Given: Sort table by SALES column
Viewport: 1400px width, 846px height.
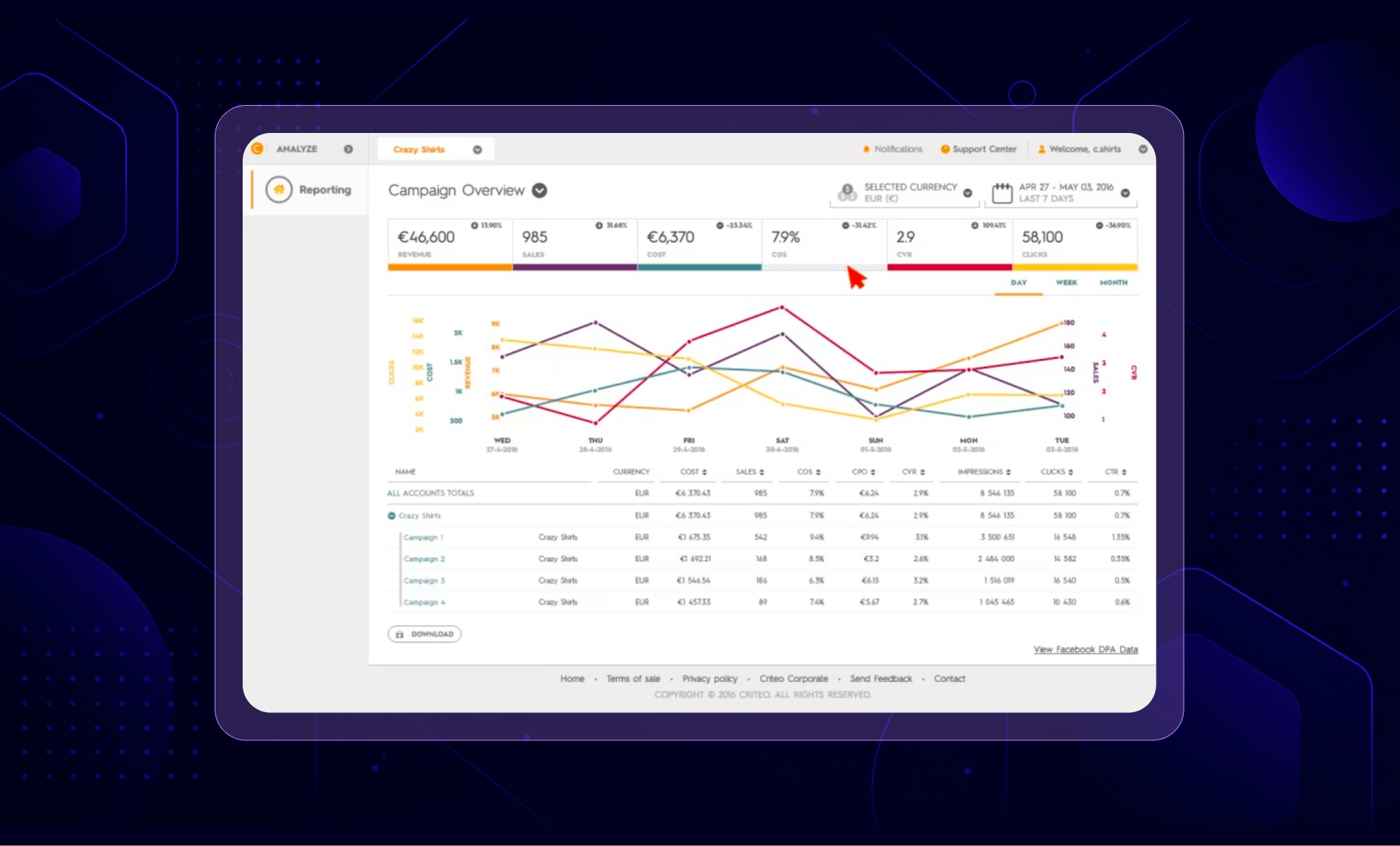Looking at the screenshot, I should click(x=750, y=472).
